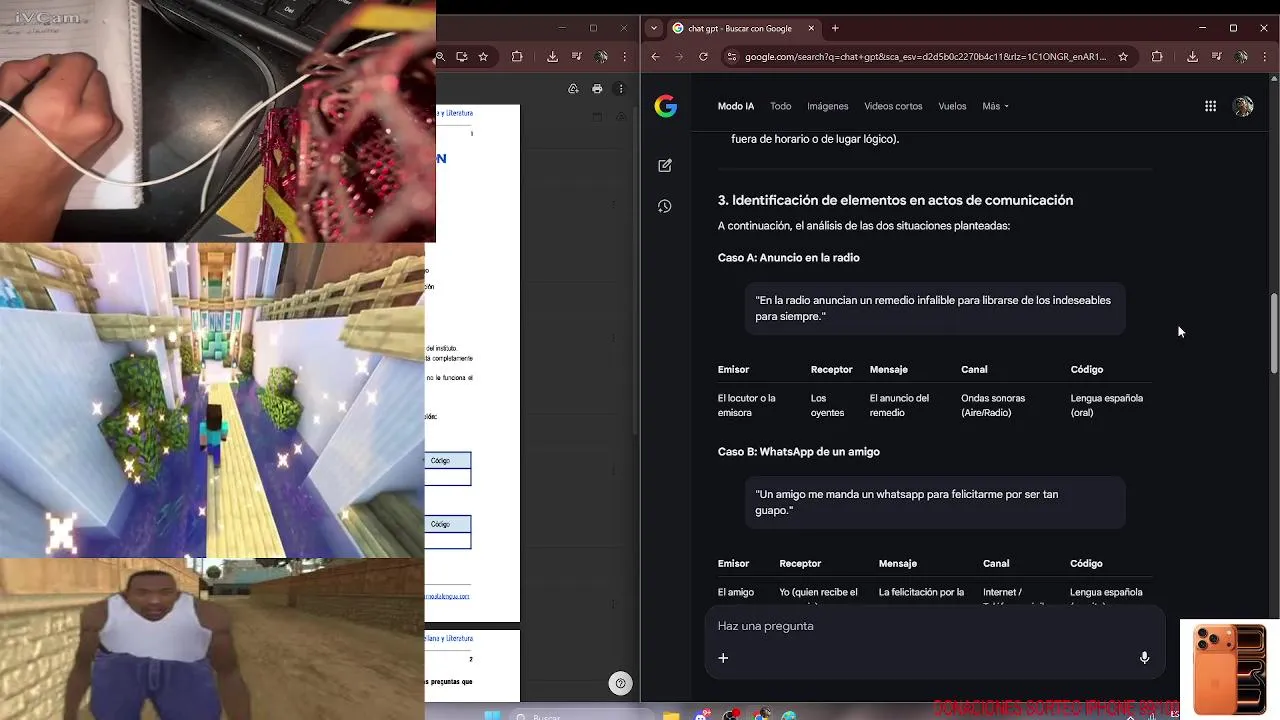Click the Google logo

(666, 107)
